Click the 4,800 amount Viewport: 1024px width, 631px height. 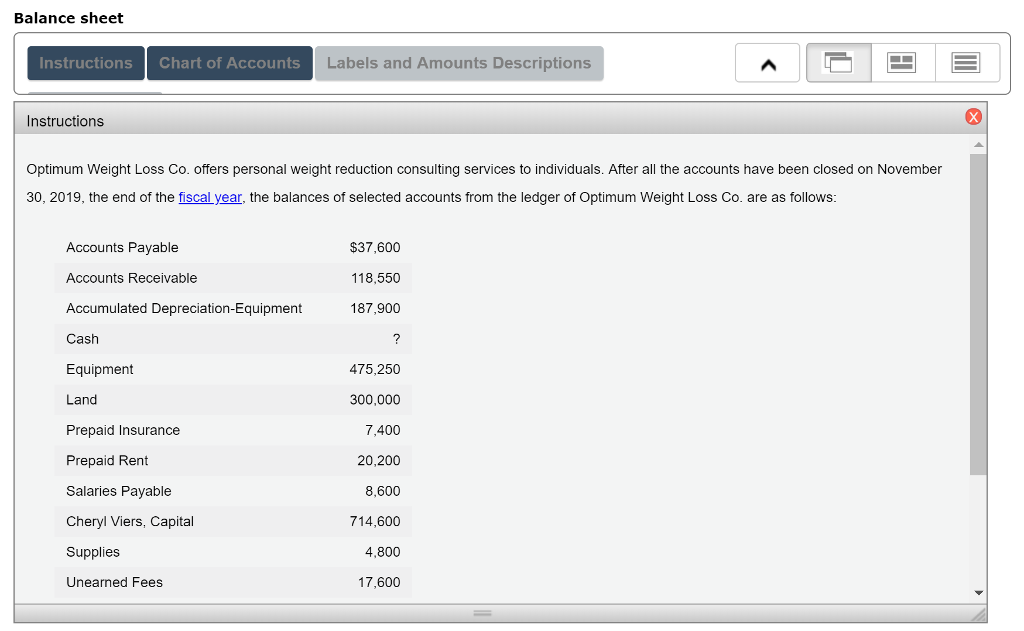click(383, 552)
